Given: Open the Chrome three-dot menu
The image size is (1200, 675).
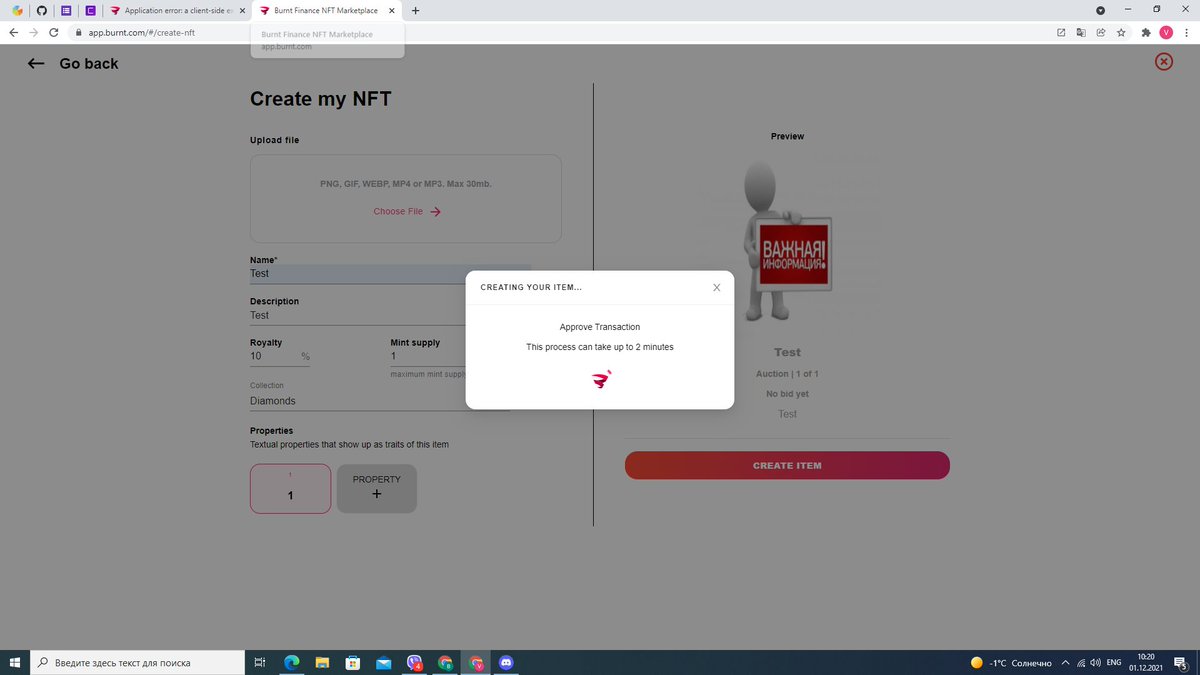Looking at the screenshot, I should pos(1186,32).
